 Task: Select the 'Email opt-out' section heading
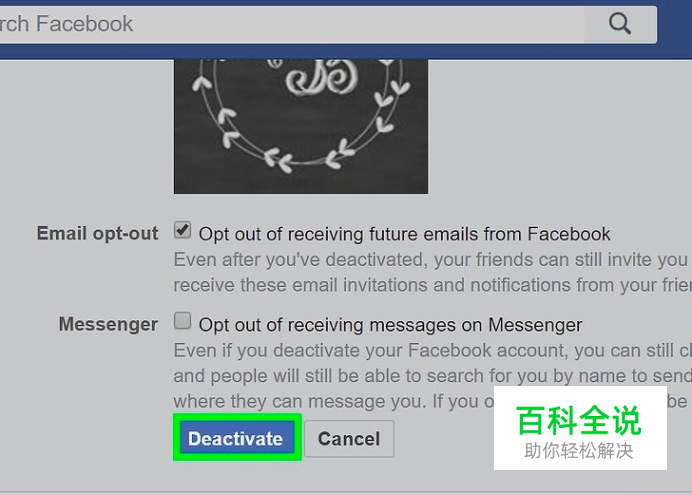98,233
